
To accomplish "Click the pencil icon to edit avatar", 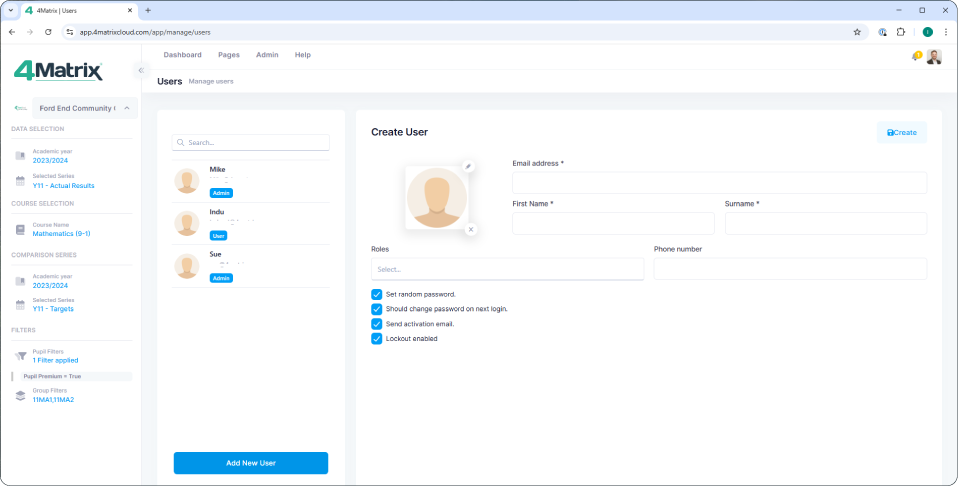I will 468,166.
